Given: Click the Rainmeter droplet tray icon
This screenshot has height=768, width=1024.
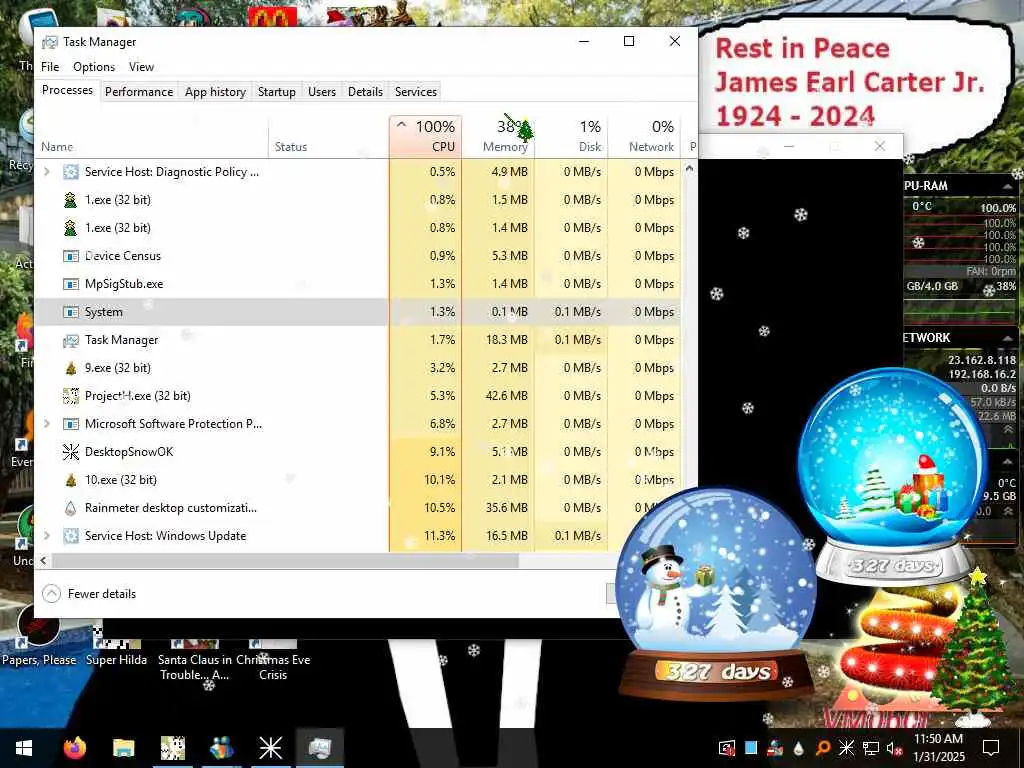Looking at the screenshot, I should 799,748.
